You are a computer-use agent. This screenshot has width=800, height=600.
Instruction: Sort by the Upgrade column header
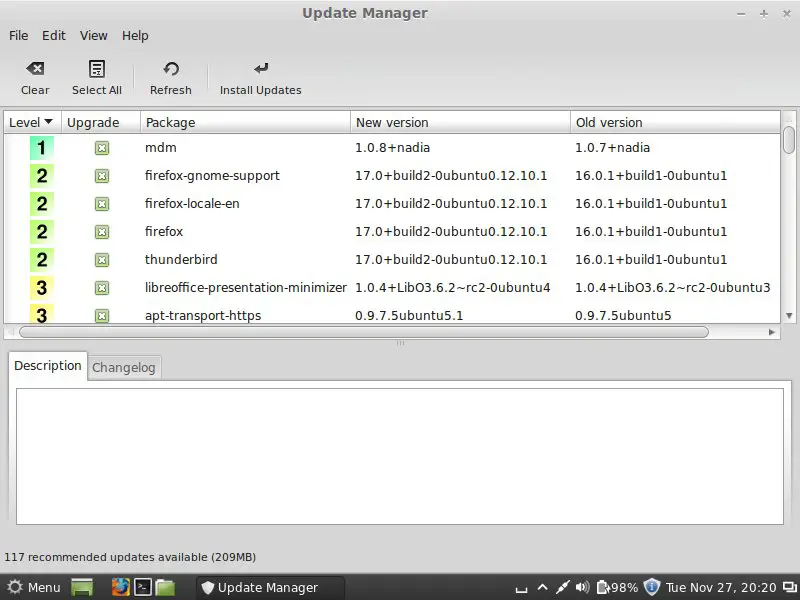101,122
